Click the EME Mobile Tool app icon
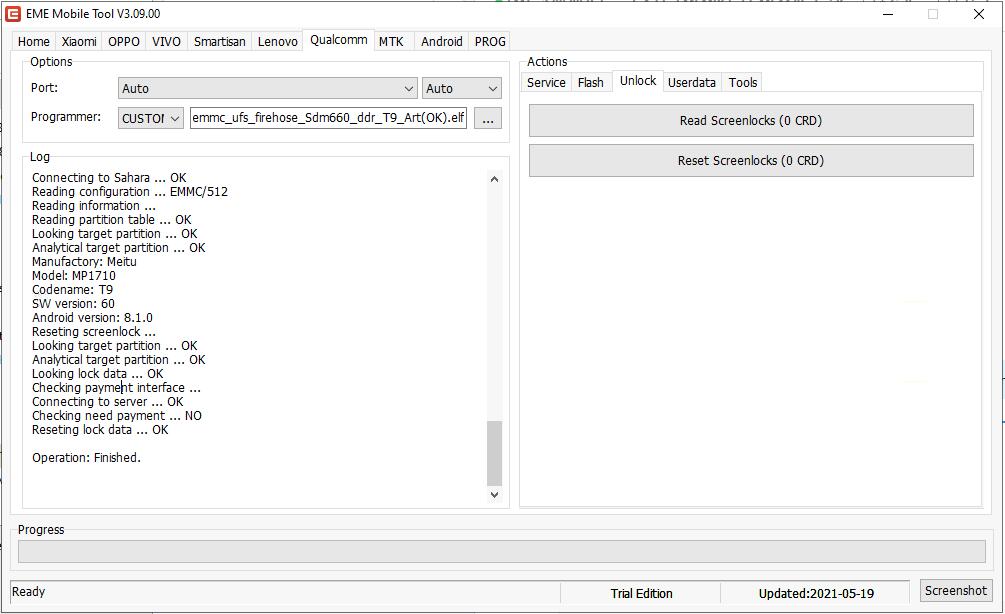1005x614 pixels. (x=13, y=13)
